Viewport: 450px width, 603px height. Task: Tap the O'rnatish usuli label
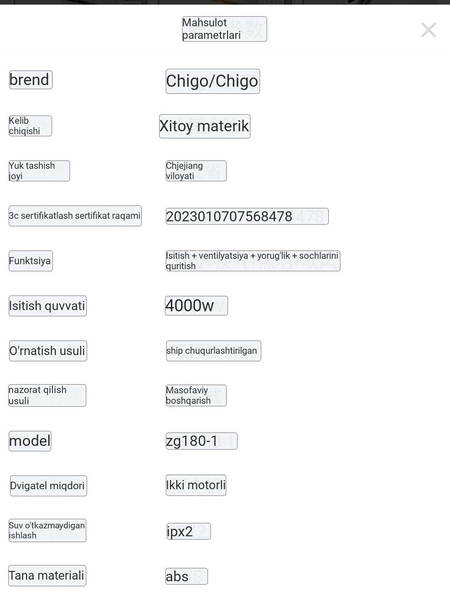pyautogui.click(x=48, y=351)
